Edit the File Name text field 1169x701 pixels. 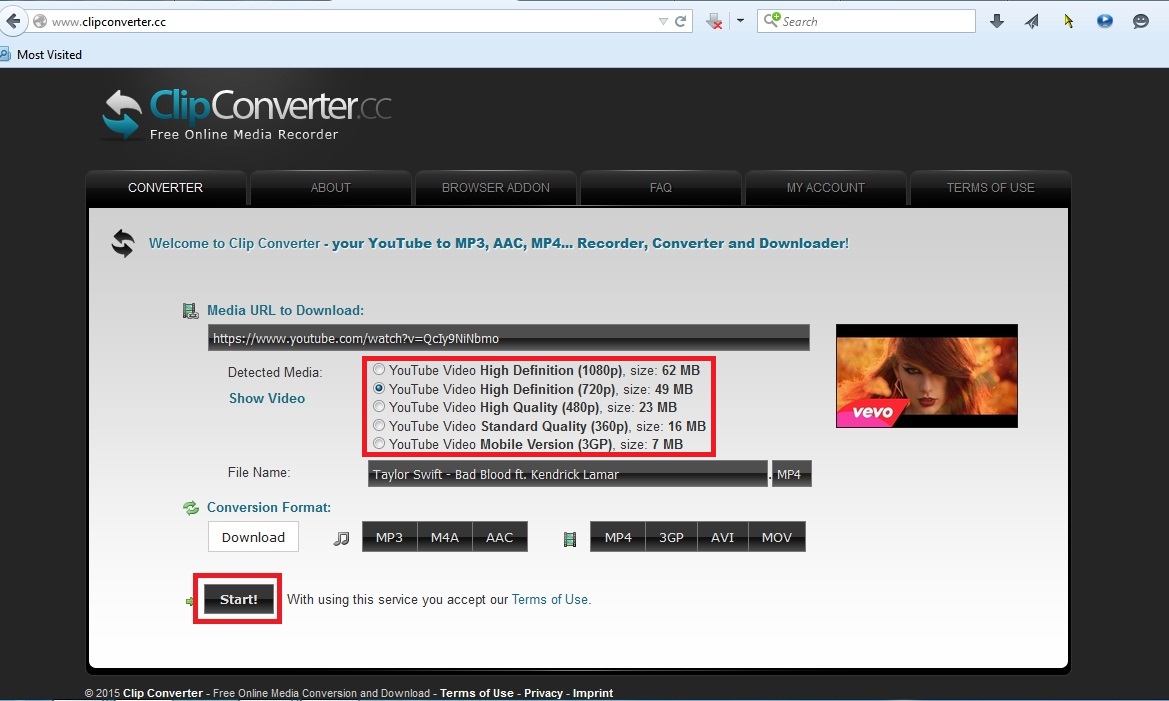click(x=567, y=474)
